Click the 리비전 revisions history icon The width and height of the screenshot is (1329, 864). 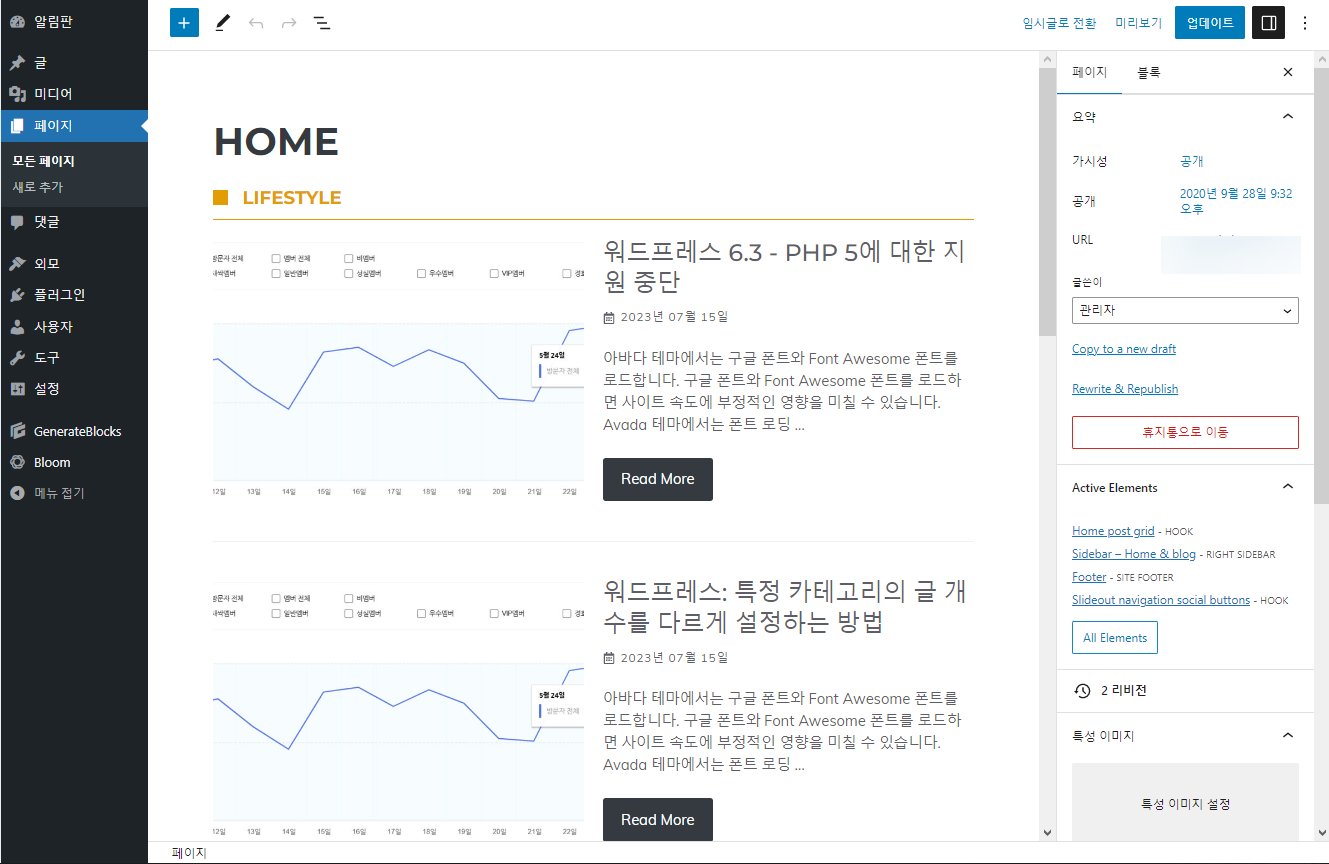pyautogui.click(x=1082, y=691)
